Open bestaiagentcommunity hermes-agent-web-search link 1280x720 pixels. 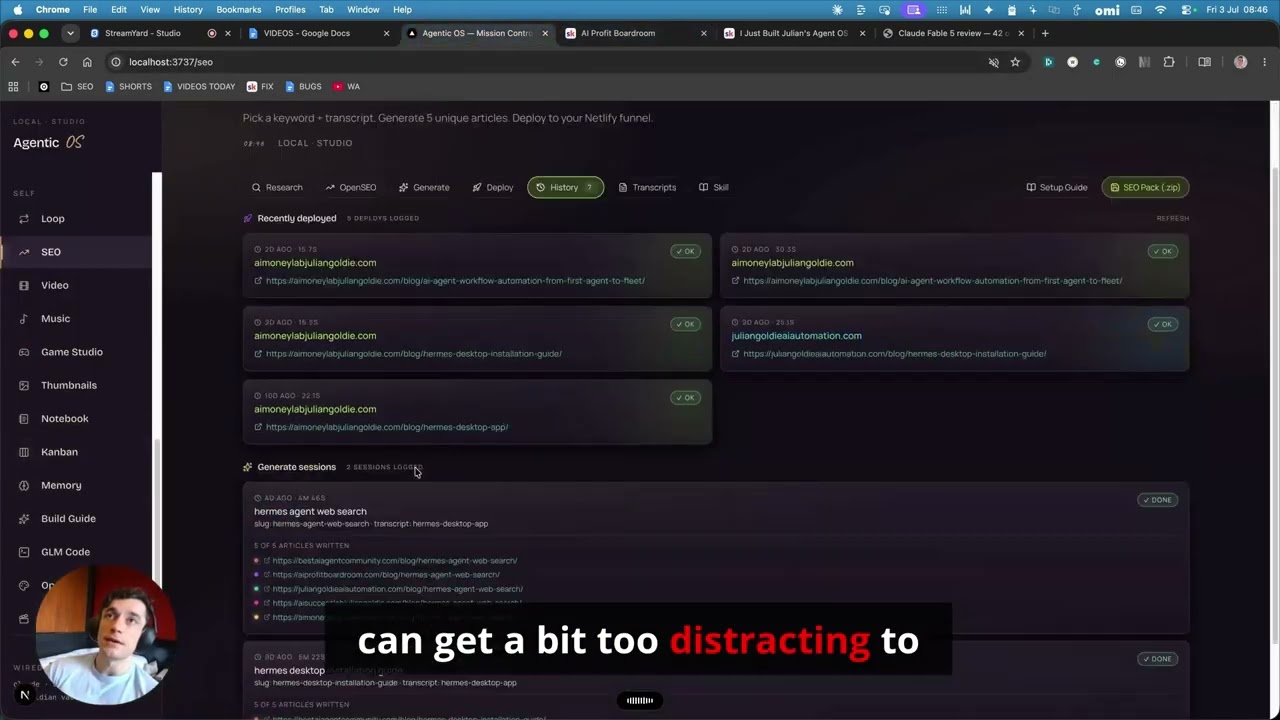(x=395, y=561)
